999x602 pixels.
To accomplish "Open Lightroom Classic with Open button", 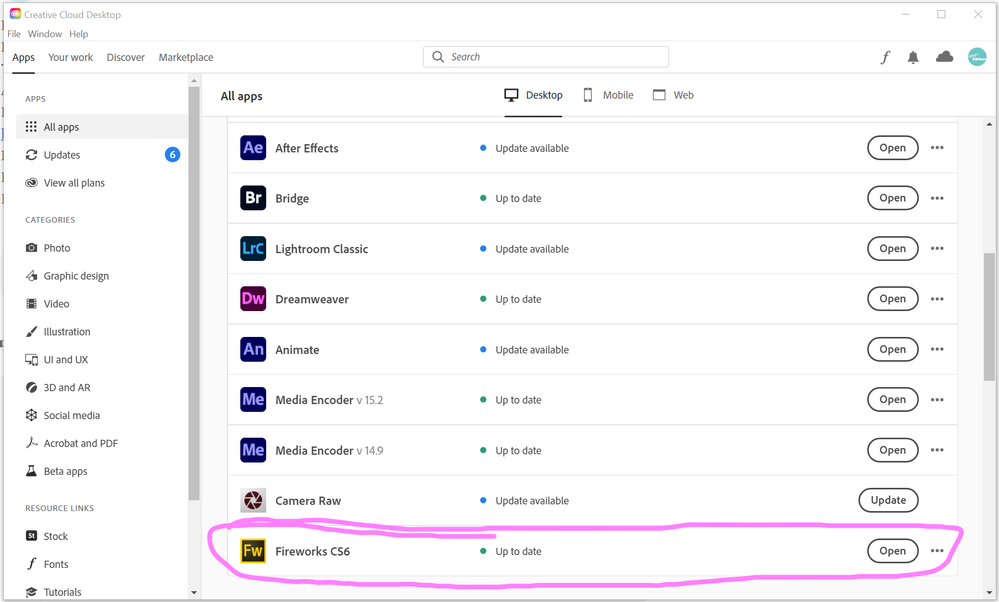I will (893, 248).
